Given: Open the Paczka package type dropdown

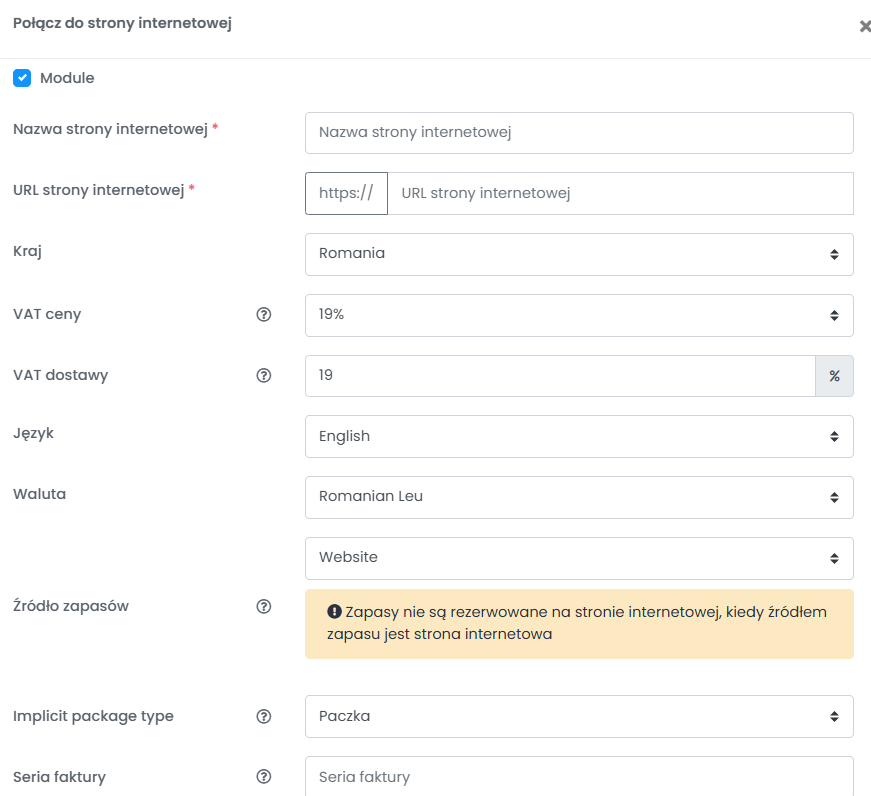Looking at the screenshot, I should tap(579, 717).
